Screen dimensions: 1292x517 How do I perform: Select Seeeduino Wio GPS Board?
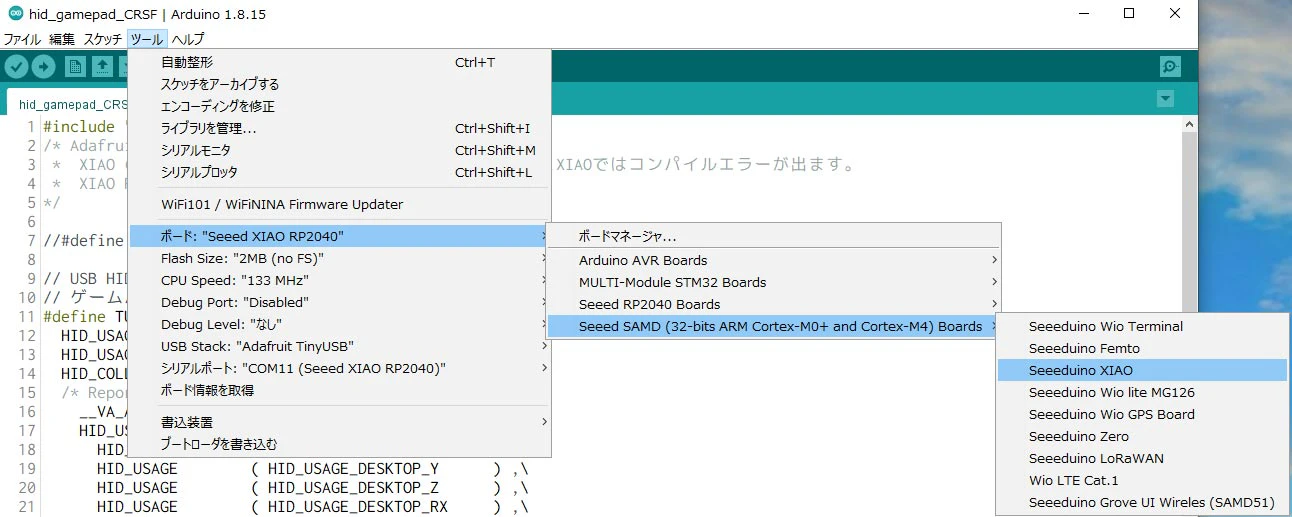pyautogui.click(x=1142, y=414)
